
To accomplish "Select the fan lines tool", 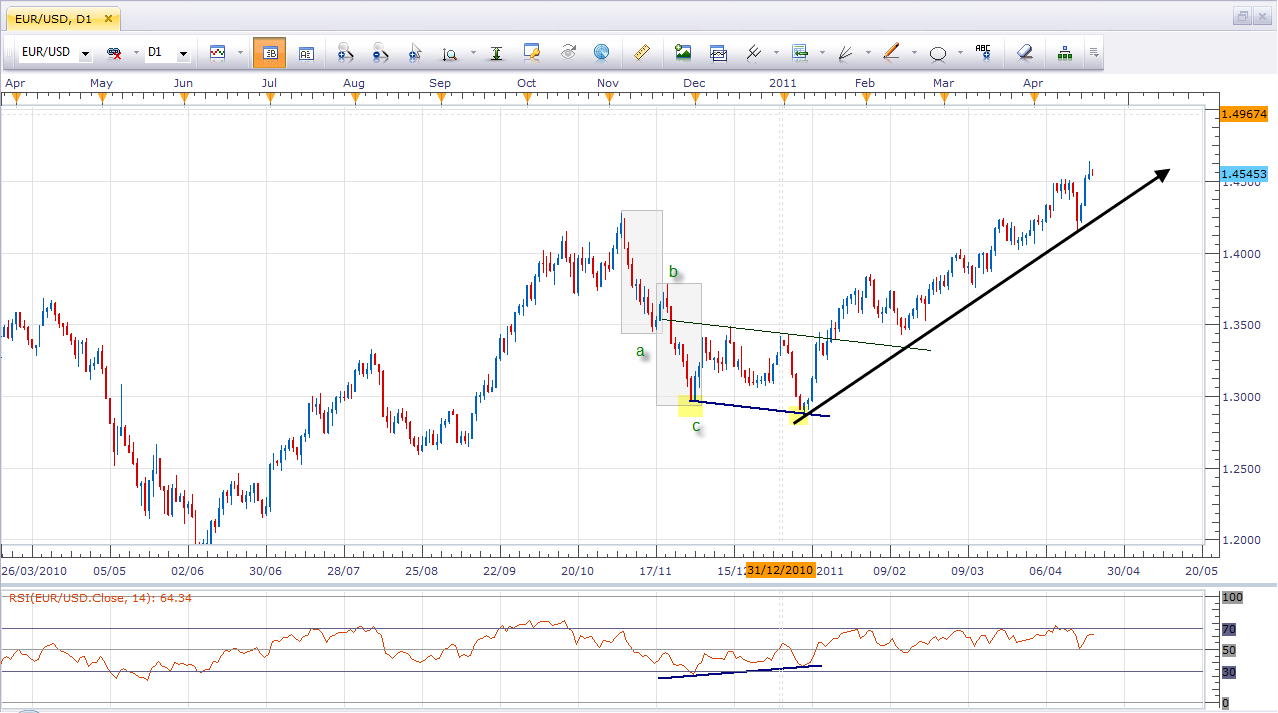I will pyautogui.click(x=846, y=53).
